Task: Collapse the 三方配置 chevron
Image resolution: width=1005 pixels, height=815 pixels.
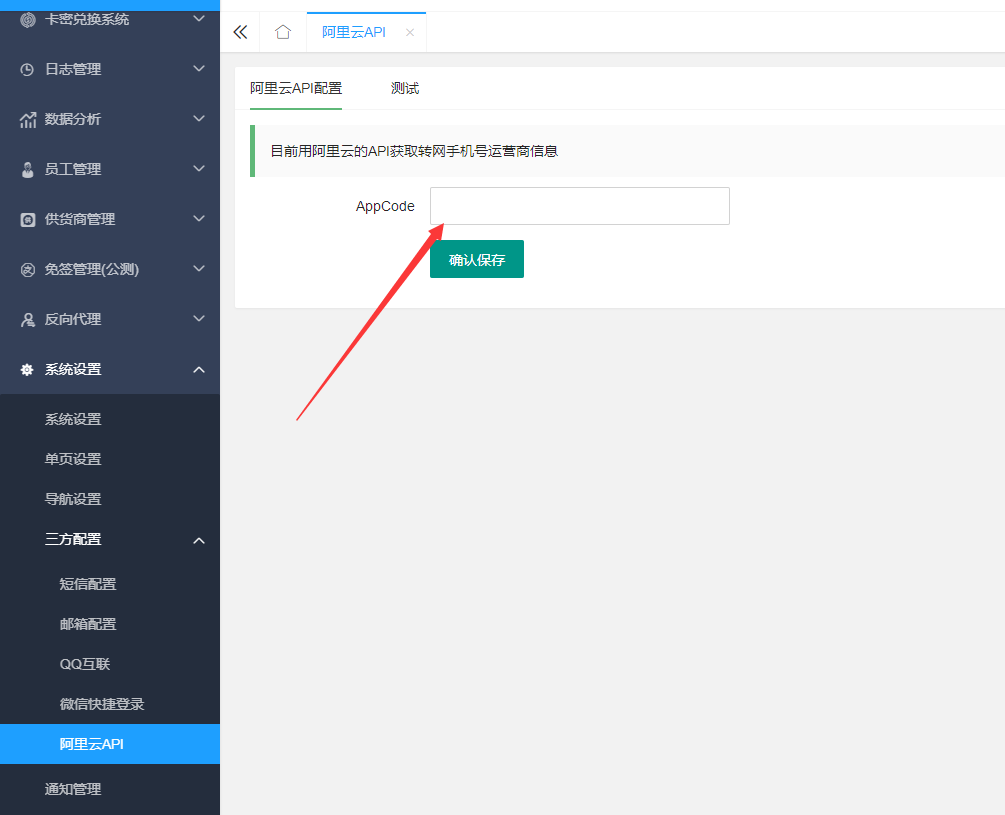Action: 199,541
